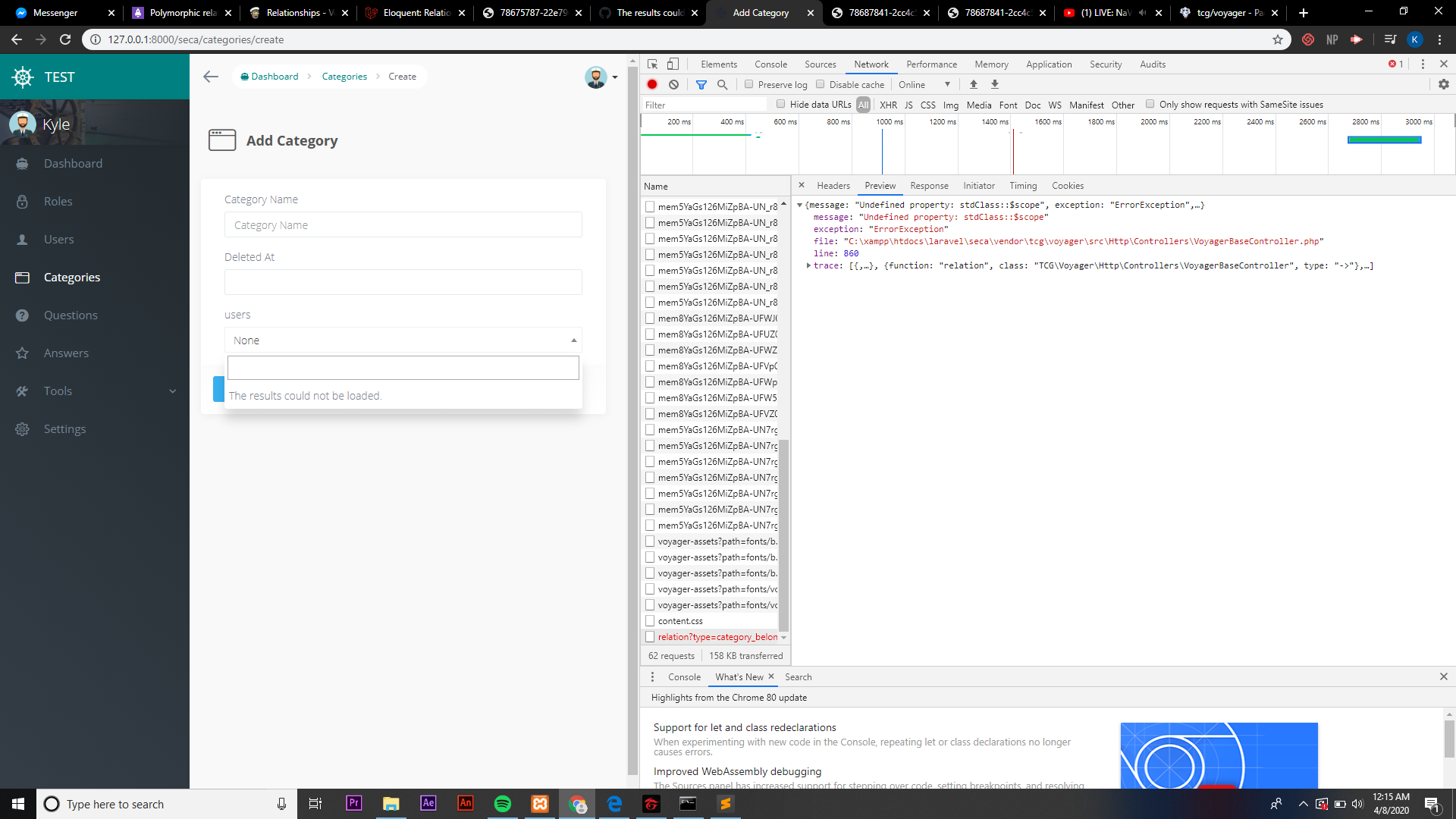Screen dimensions: 1456x819
Task: Open the Questions section via question mark icon
Action: point(23,315)
